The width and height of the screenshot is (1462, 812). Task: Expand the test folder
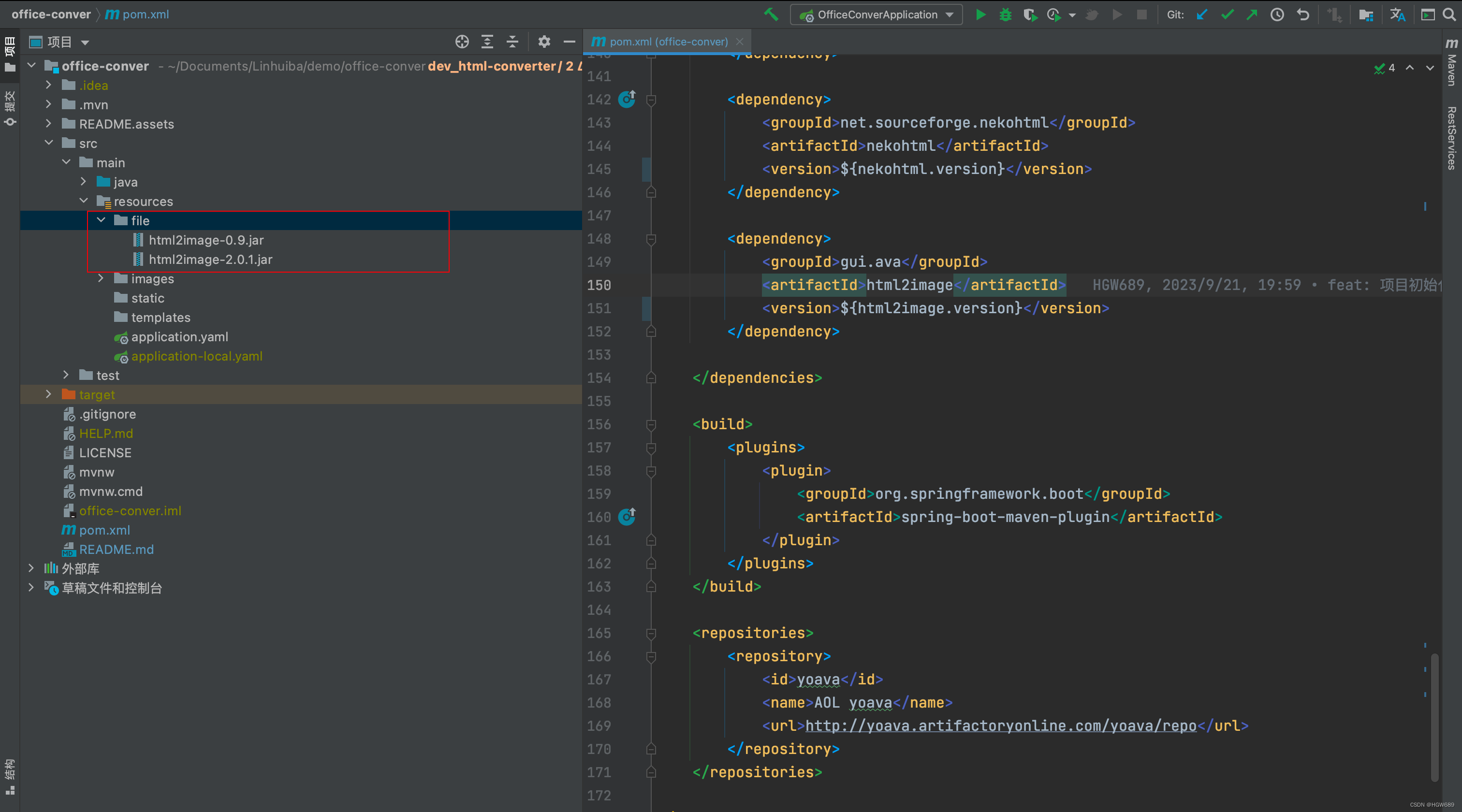tap(66, 375)
